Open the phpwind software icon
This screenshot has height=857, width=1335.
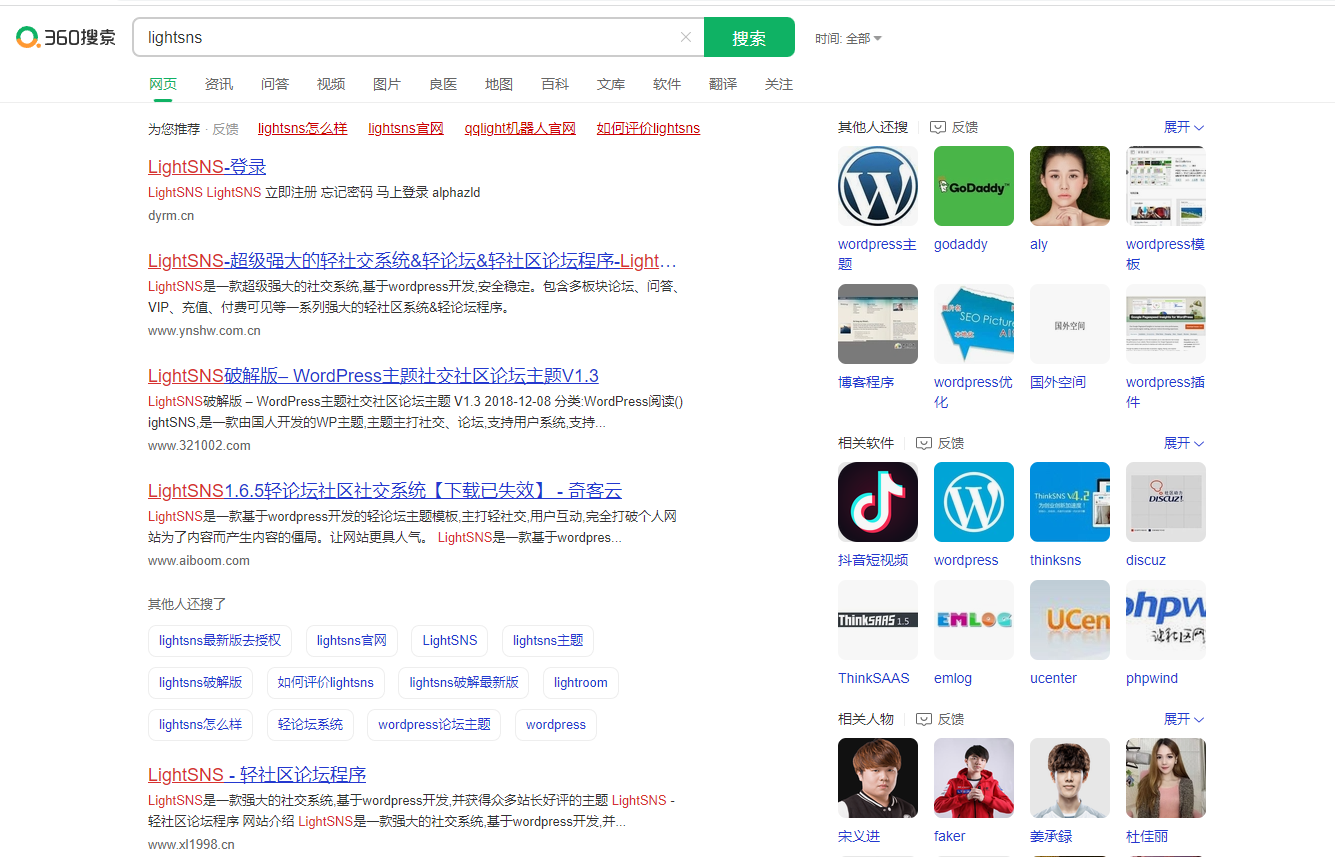(x=1166, y=620)
